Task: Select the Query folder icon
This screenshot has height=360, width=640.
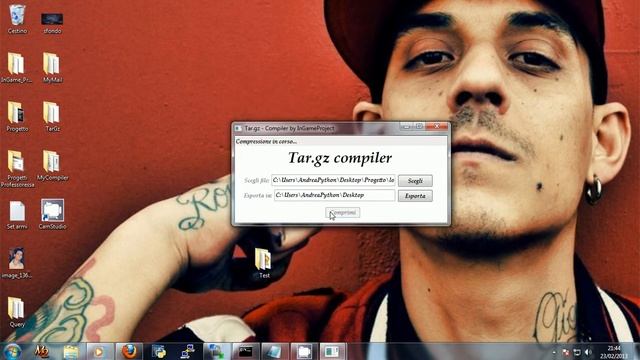Action: 17,313
